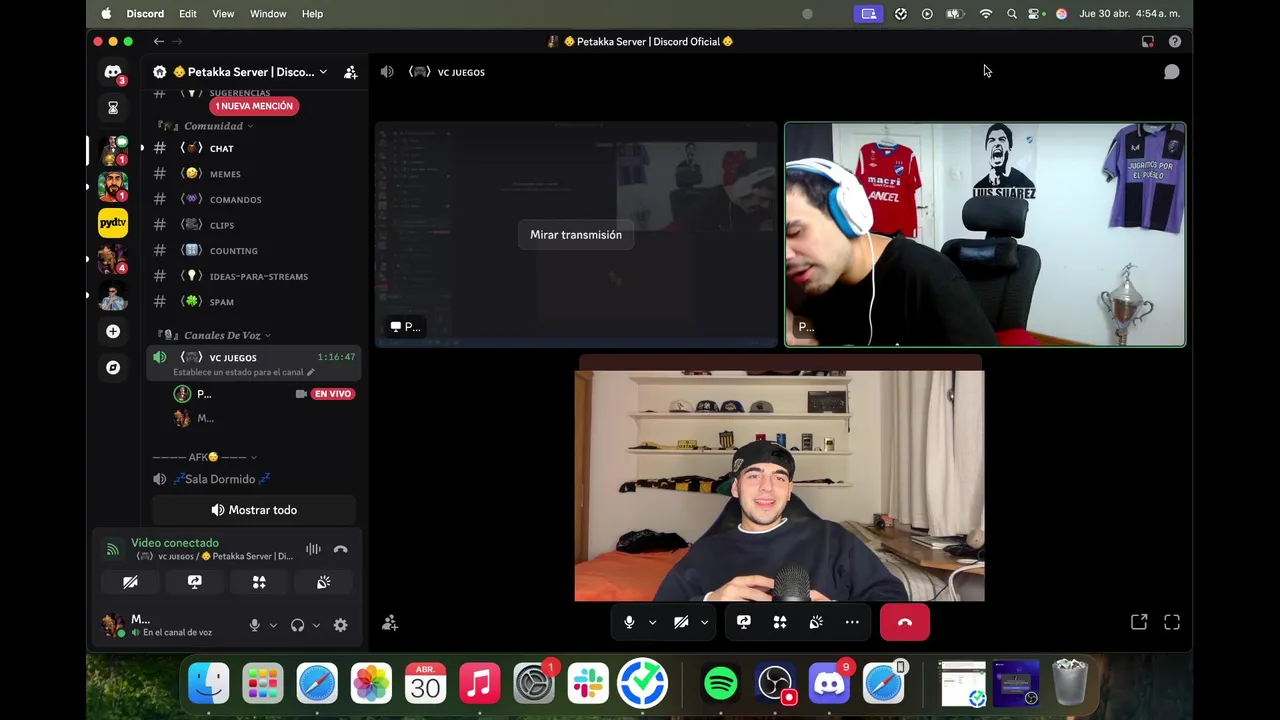Open Discord direct messages home icon
This screenshot has width=1280, height=720.
pos(113,72)
